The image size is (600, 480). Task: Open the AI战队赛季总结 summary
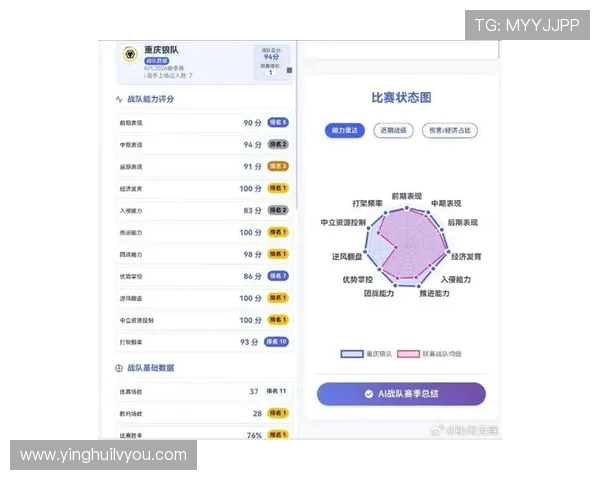point(401,394)
